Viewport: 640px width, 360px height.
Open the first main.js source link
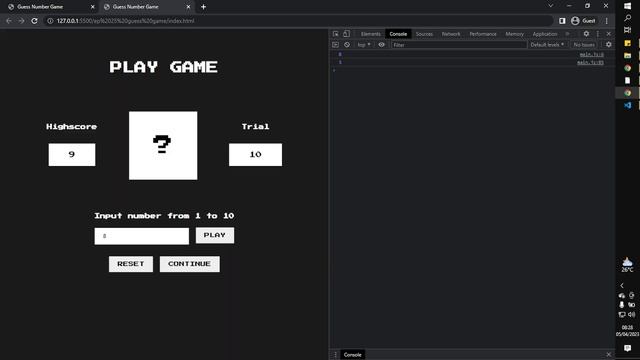(592, 54)
